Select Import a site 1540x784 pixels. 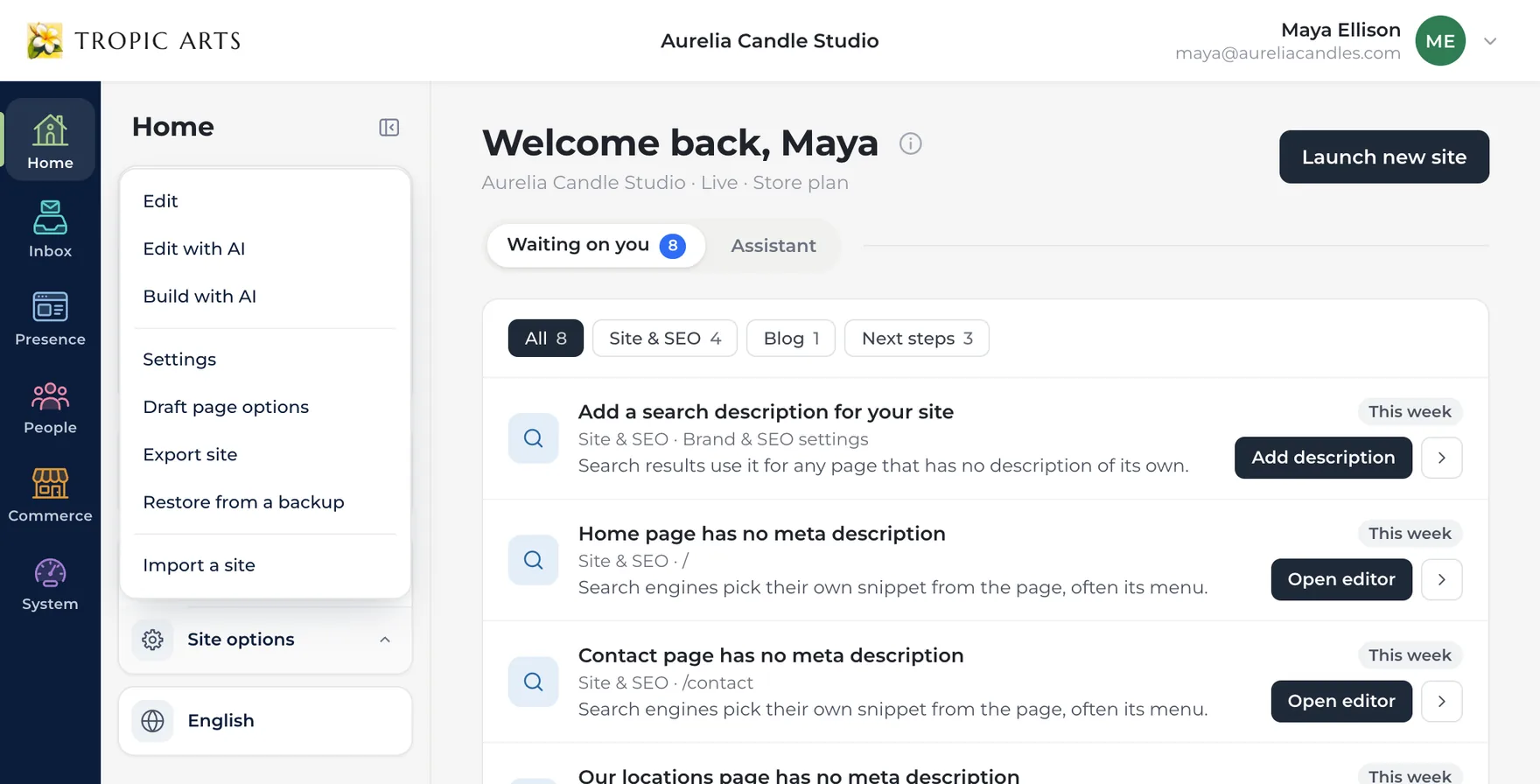tap(265, 565)
